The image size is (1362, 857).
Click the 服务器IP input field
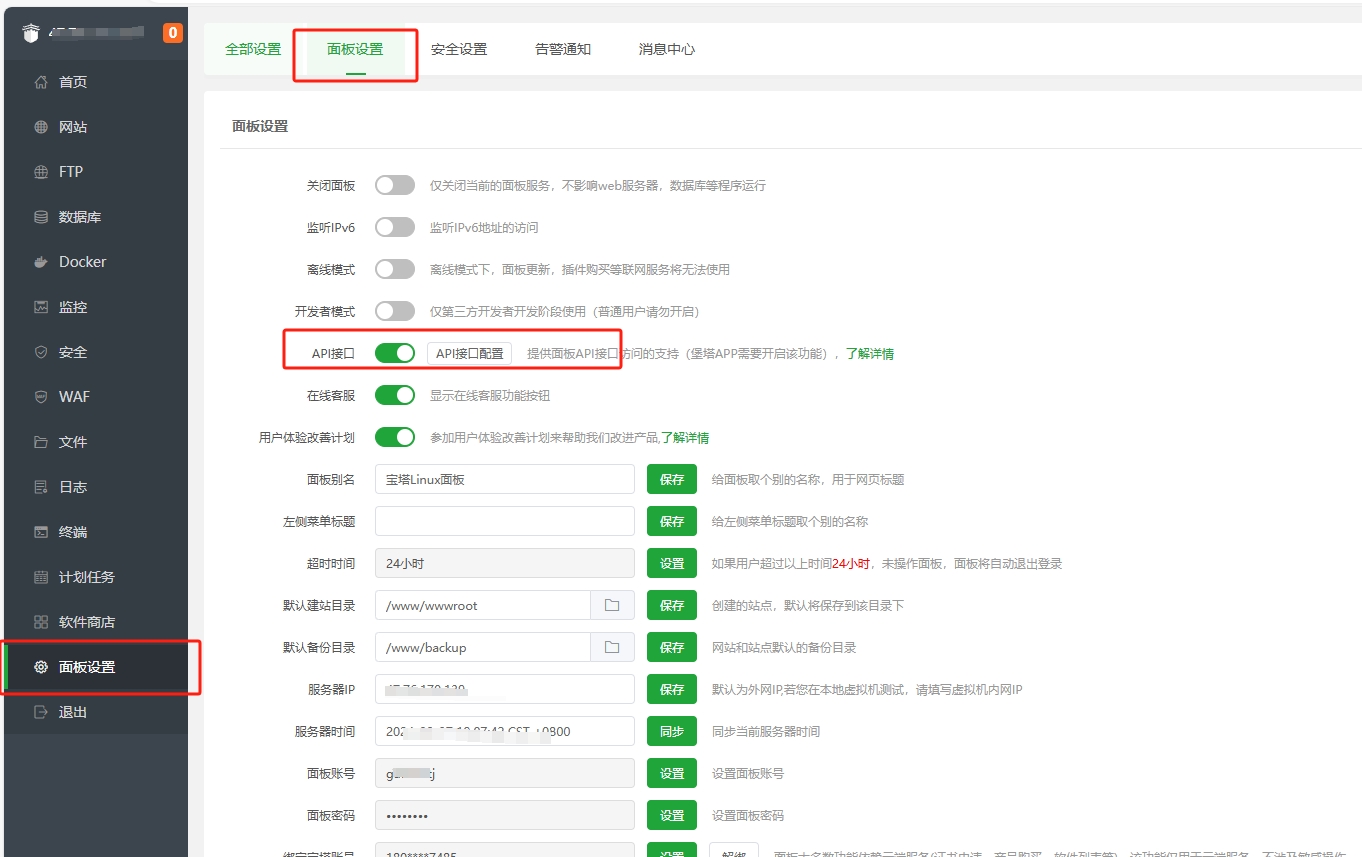(505, 689)
